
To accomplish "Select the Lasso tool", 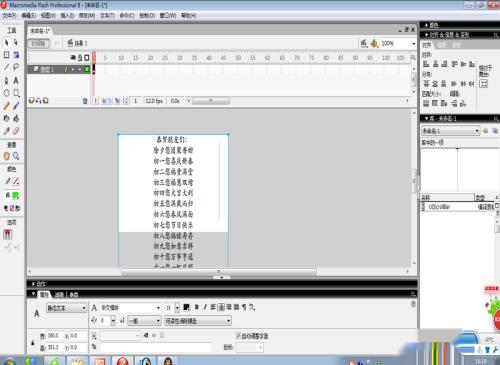I will 16,67.
